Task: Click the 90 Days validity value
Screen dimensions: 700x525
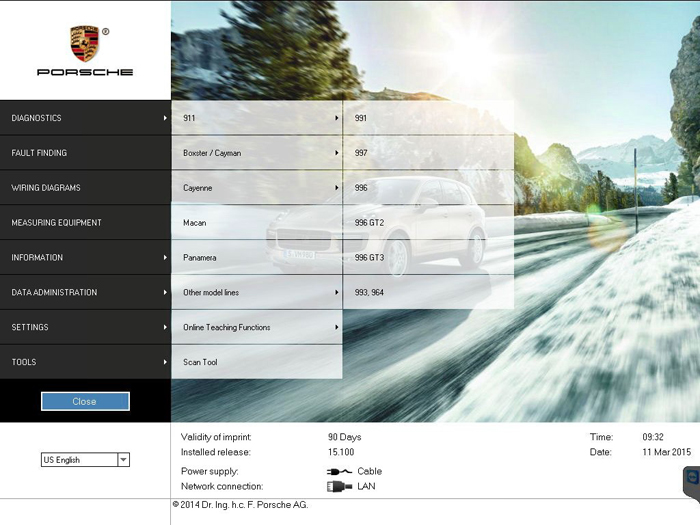Action: click(x=345, y=437)
